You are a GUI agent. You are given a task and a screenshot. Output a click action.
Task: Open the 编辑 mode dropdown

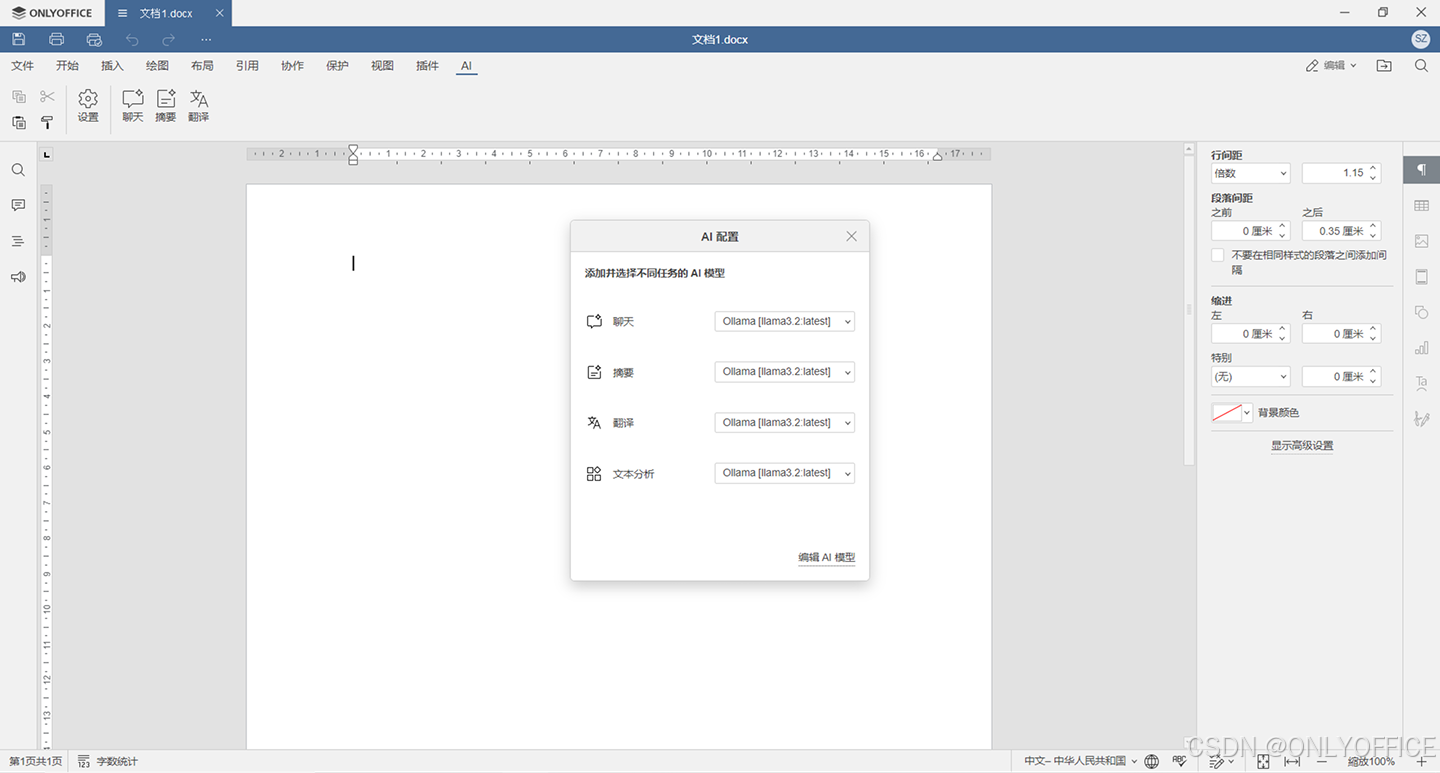pos(1331,66)
